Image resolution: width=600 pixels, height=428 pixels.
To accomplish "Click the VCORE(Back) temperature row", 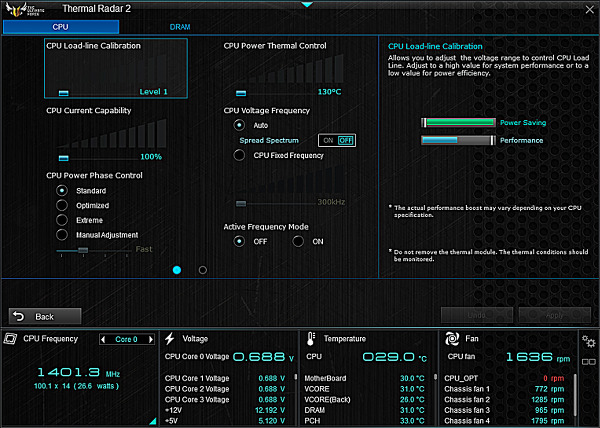I will [x=365, y=400].
